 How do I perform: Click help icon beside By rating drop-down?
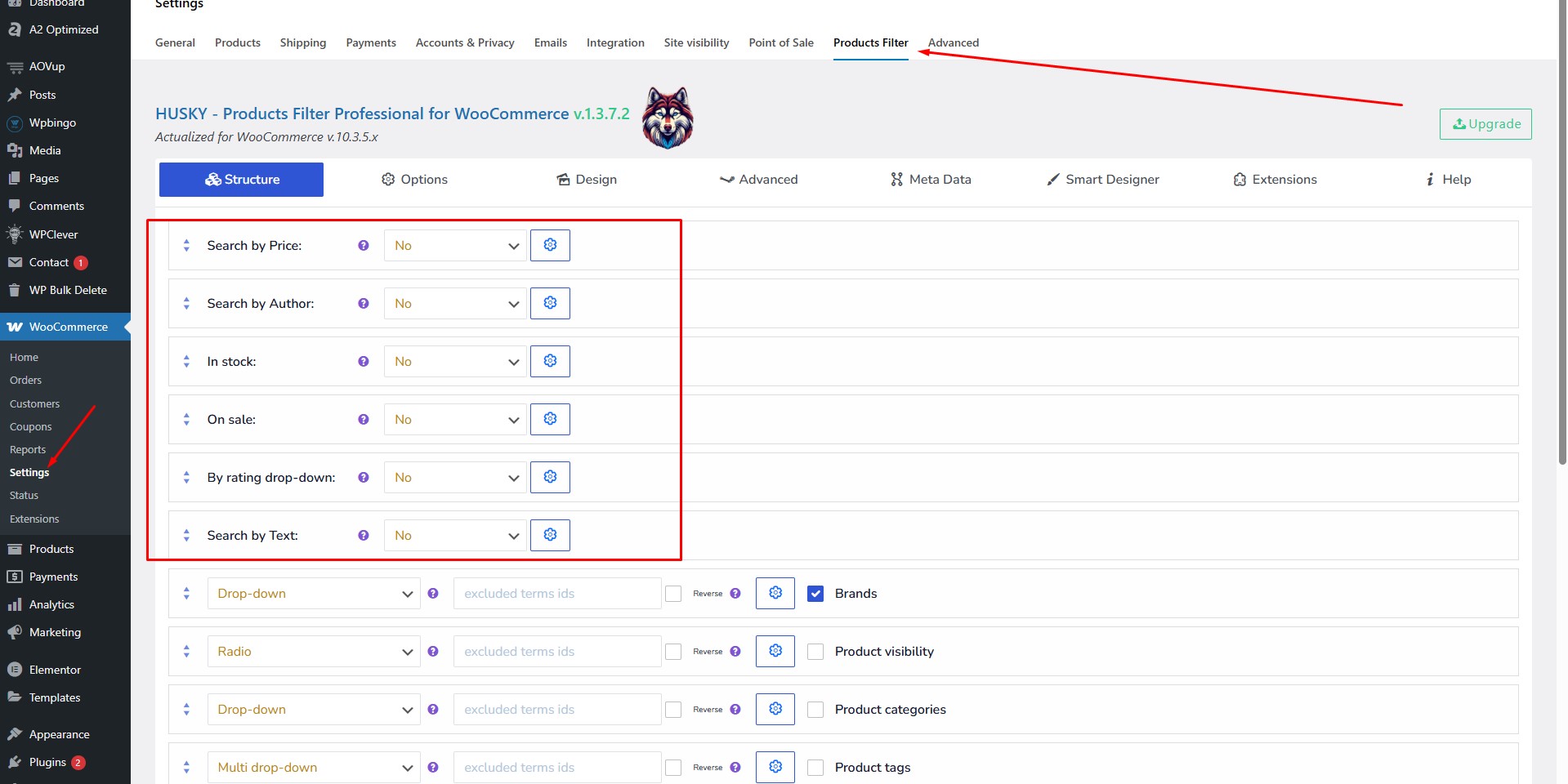pyautogui.click(x=364, y=477)
